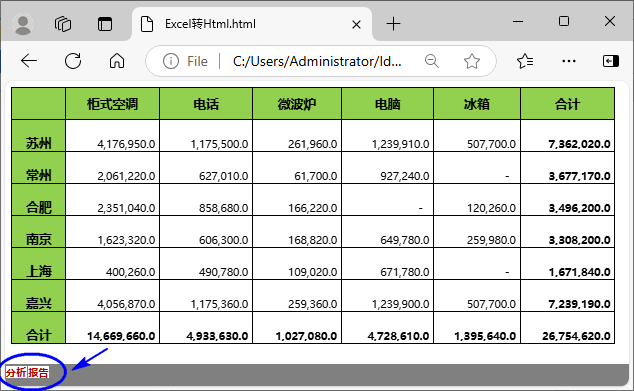Image resolution: width=634 pixels, height=391 pixels.
Task: Click the 电话 column header
Action: click(206, 104)
